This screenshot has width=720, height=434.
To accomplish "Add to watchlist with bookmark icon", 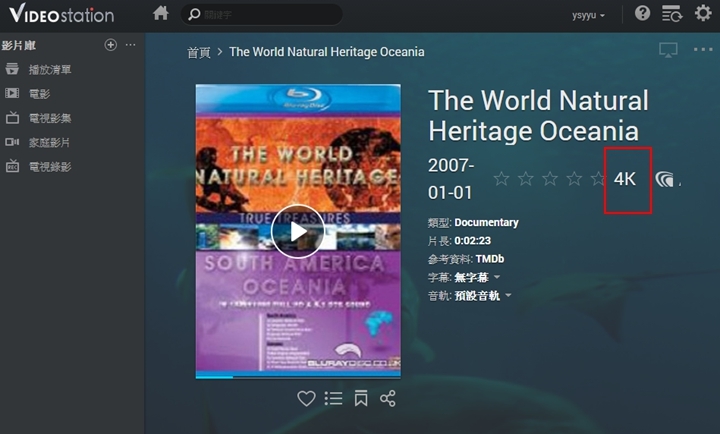I will 361,398.
